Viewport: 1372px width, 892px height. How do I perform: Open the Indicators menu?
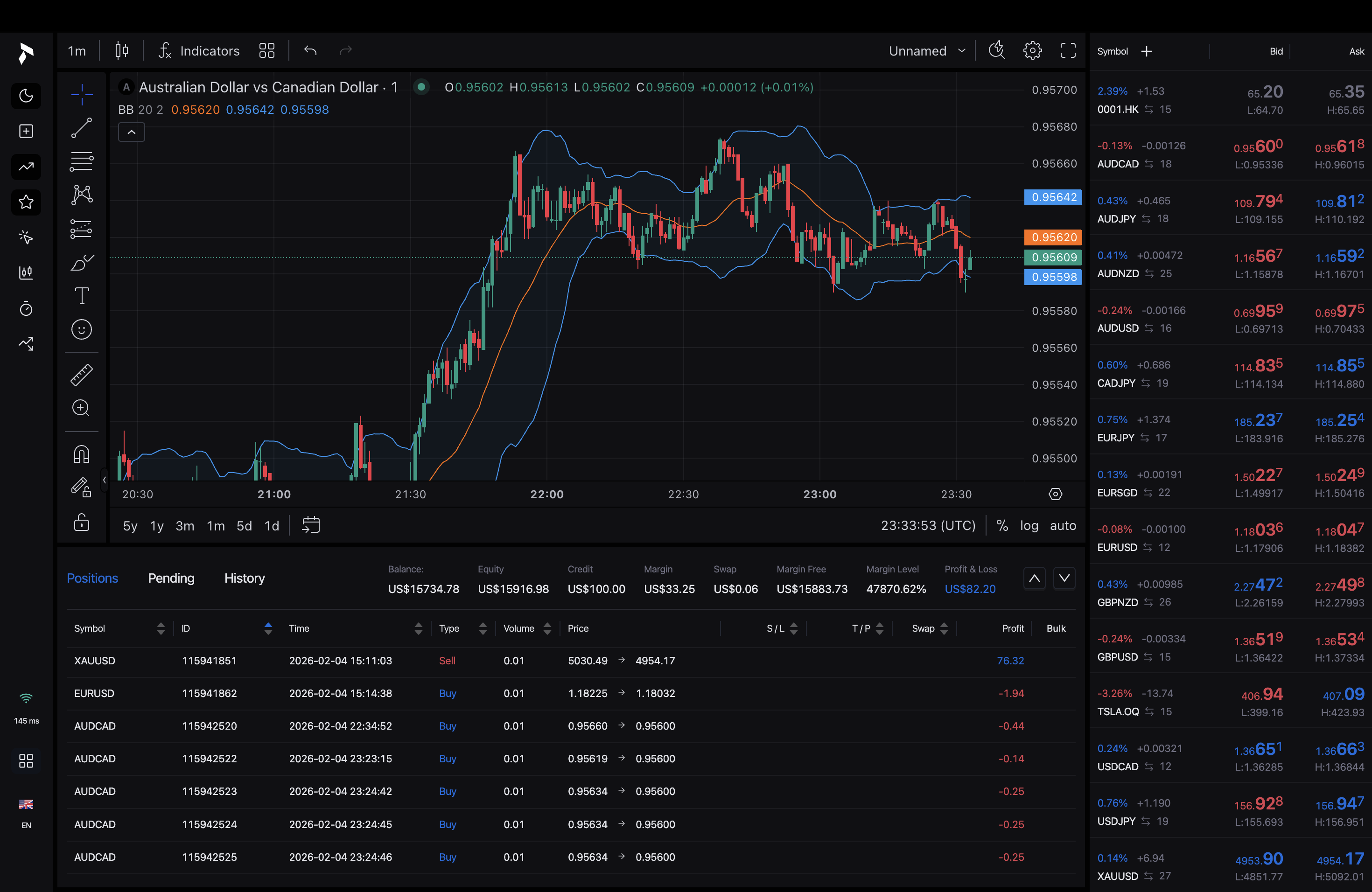pyautogui.click(x=199, y=51)
